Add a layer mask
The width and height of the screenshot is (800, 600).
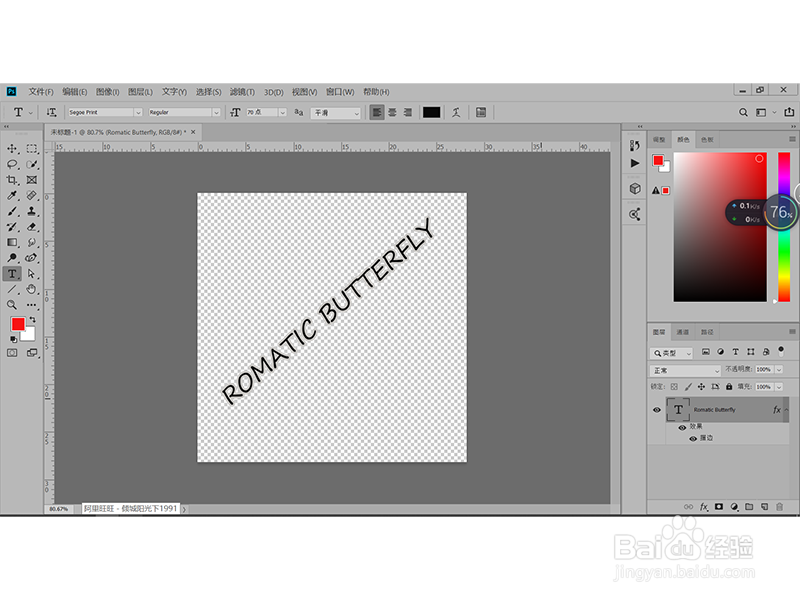(719, 507)
